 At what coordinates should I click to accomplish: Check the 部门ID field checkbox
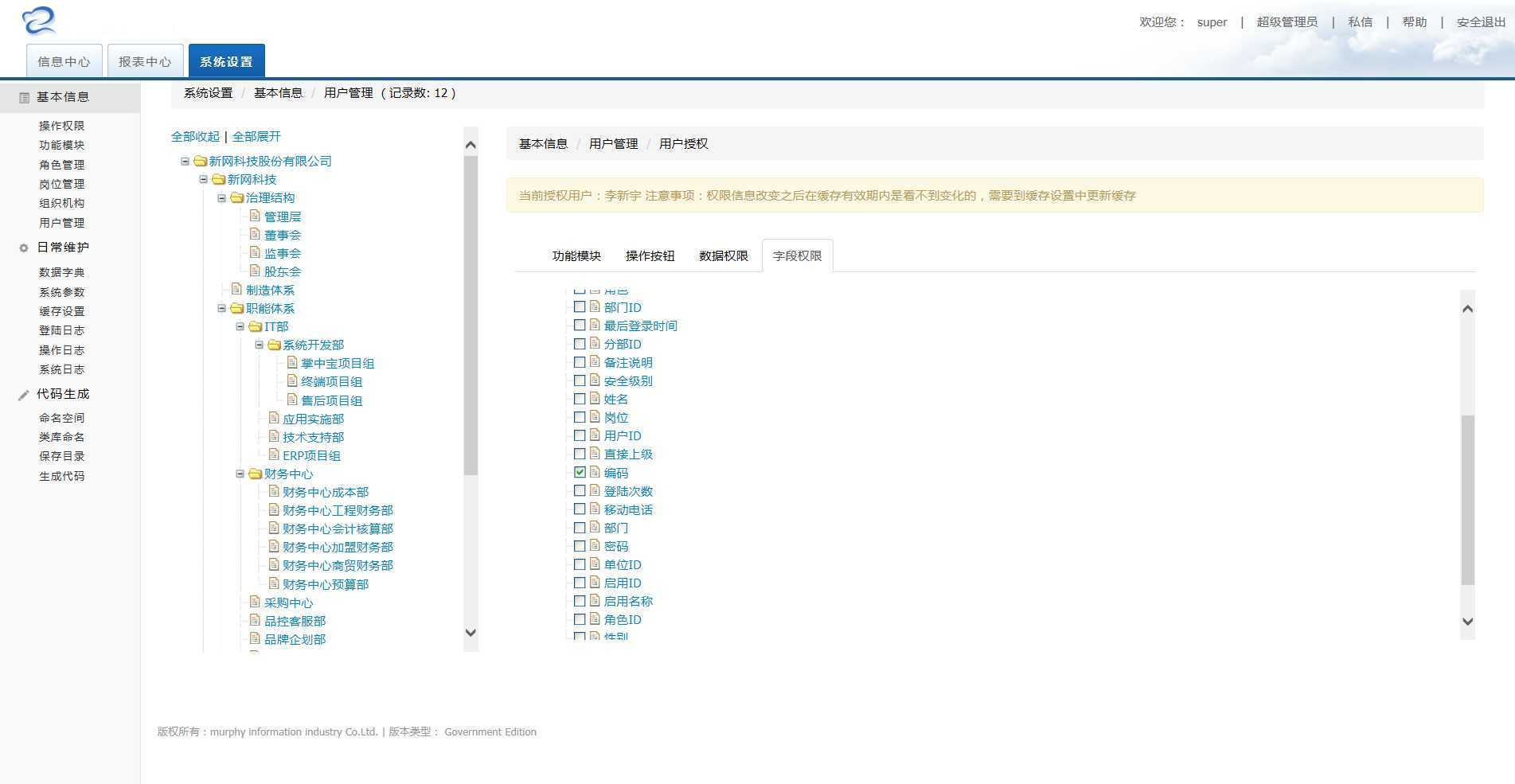tap(580, 306)
